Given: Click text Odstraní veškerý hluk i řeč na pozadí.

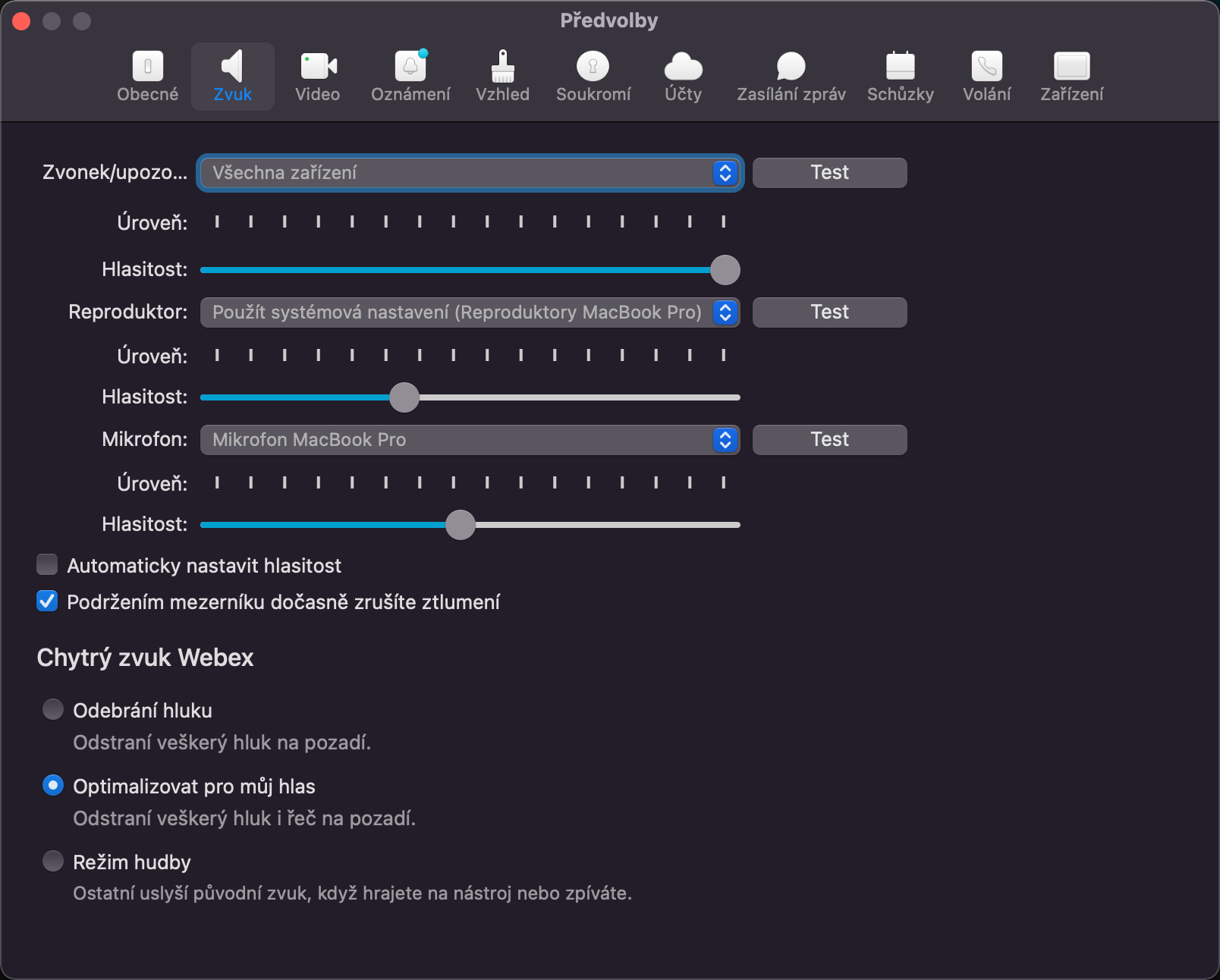Looking at the screenshot, I should pos(244,818).
